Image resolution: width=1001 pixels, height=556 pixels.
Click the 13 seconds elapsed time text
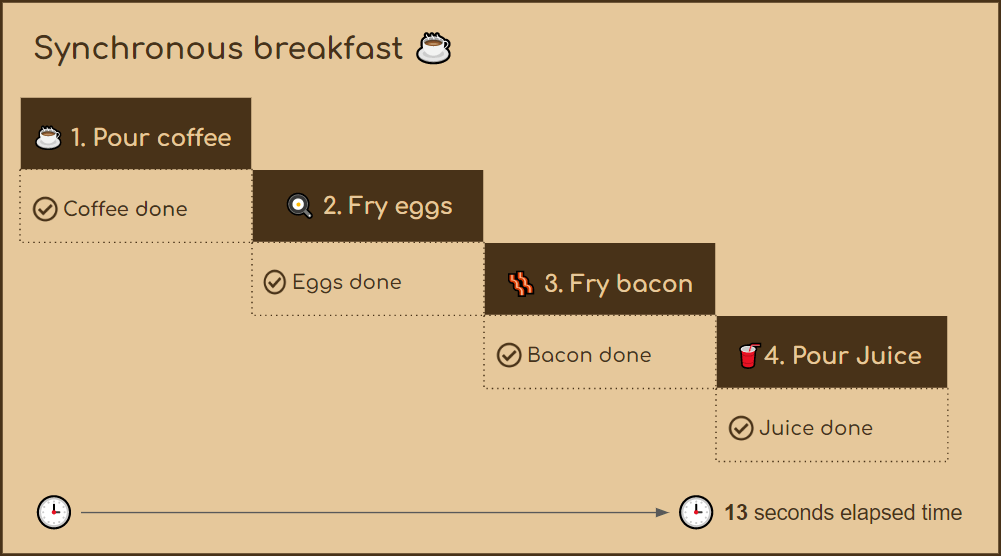[x=843, y=512]
